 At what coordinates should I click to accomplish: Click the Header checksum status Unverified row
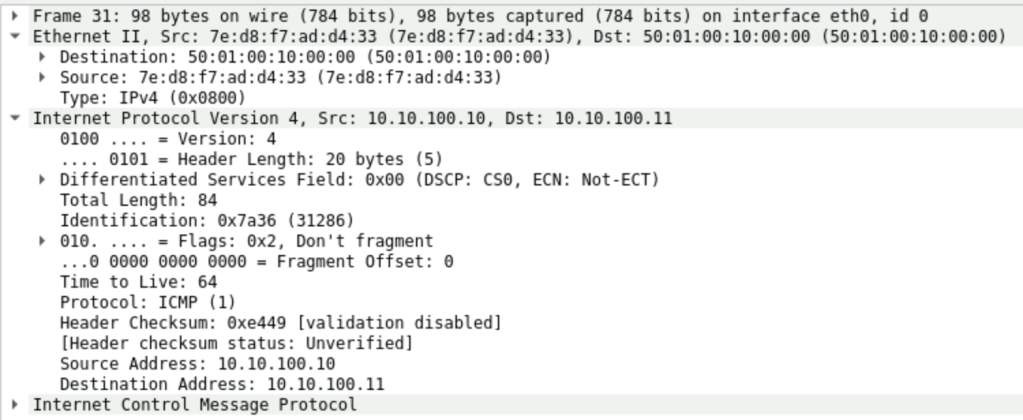click(236, 343)
